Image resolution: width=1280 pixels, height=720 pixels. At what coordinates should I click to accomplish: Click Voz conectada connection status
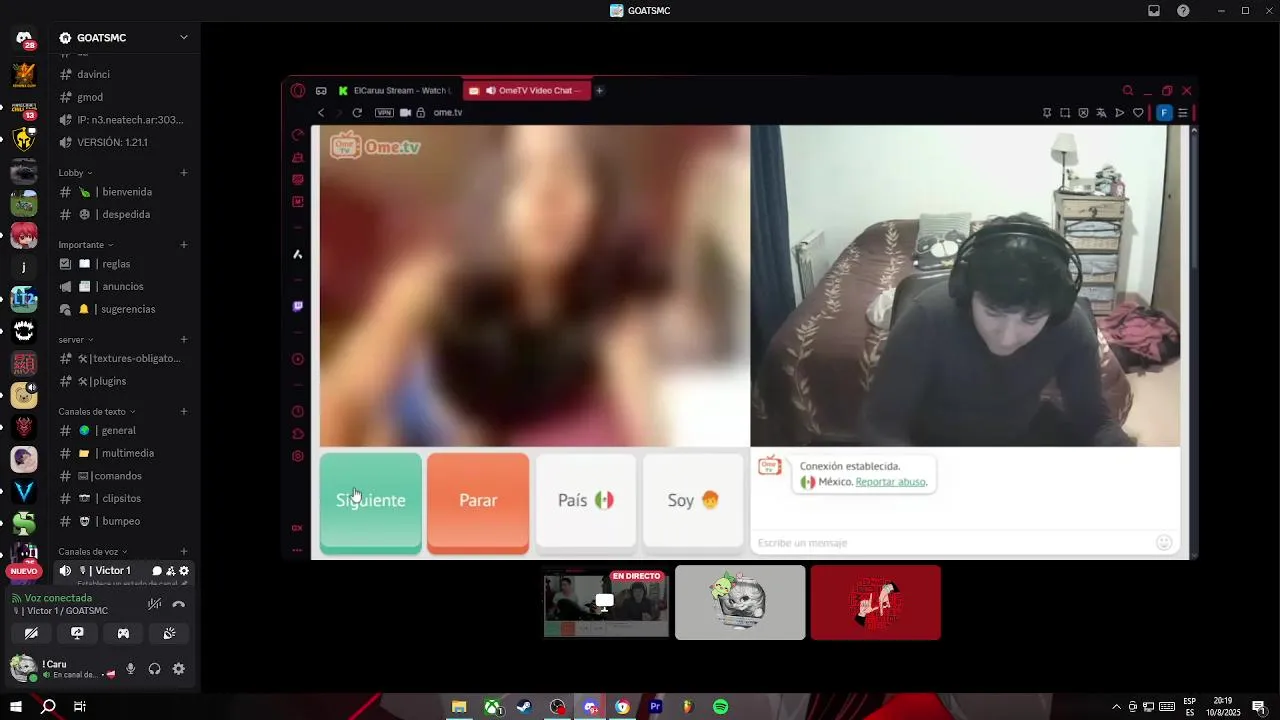[58, 598]
